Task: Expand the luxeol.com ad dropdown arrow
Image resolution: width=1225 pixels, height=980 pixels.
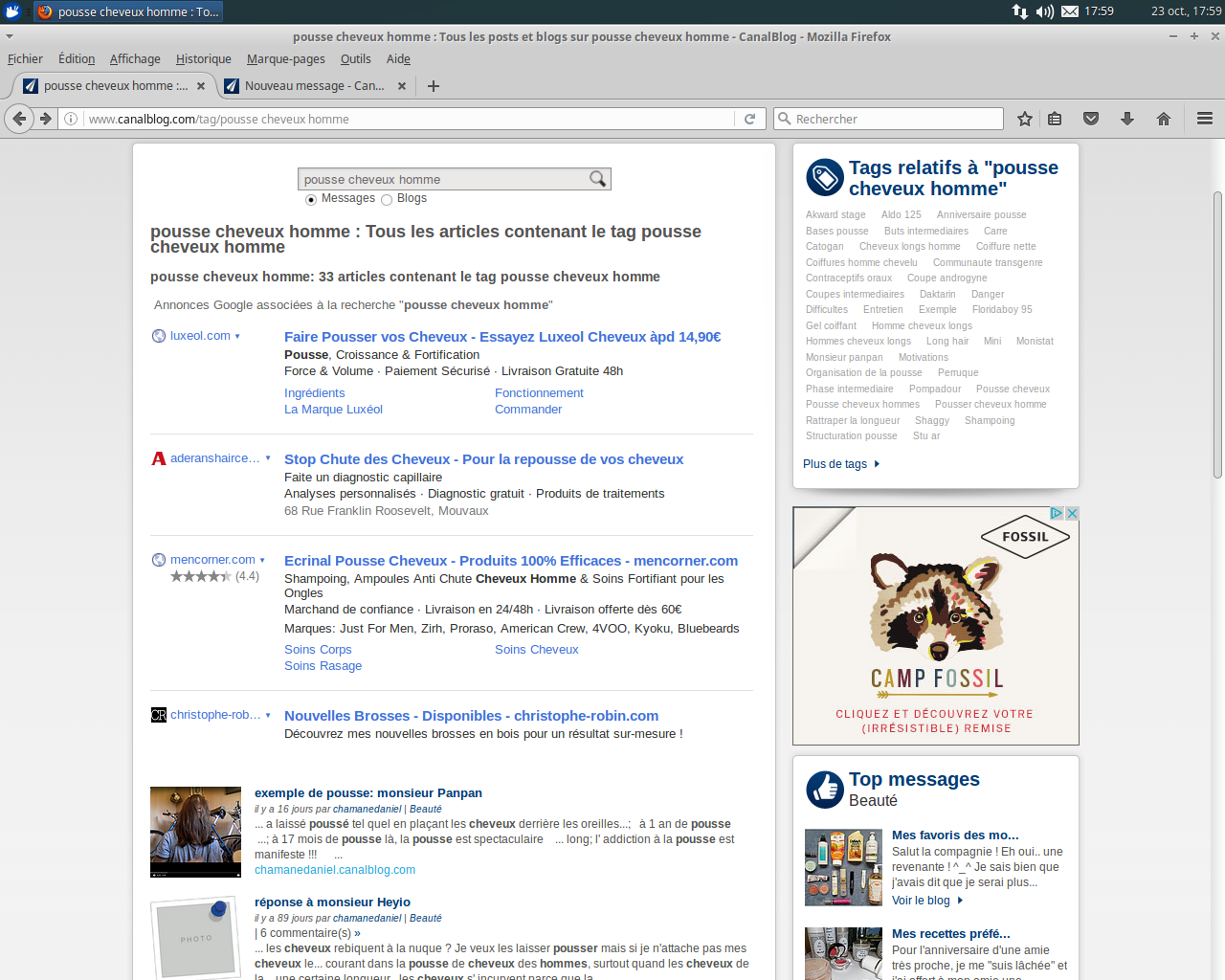Action: (237, 337)
